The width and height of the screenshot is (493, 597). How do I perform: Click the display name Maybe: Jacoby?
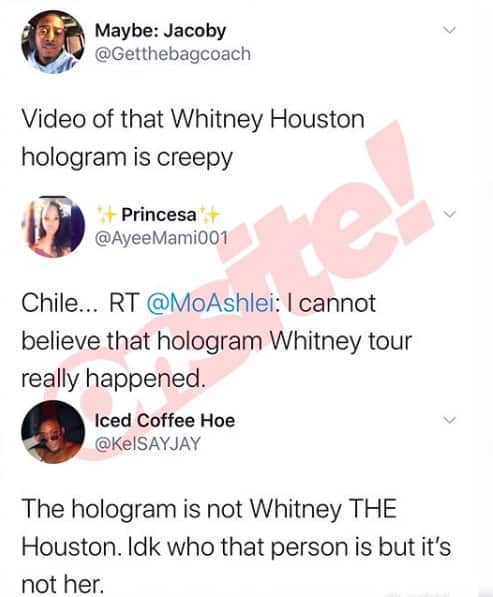tap(160, 30)
